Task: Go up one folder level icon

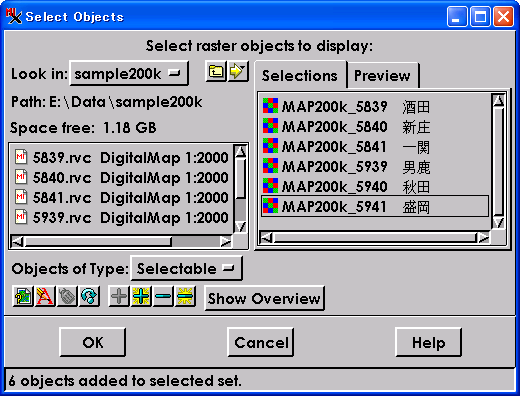Action: [x=216, y=71]
